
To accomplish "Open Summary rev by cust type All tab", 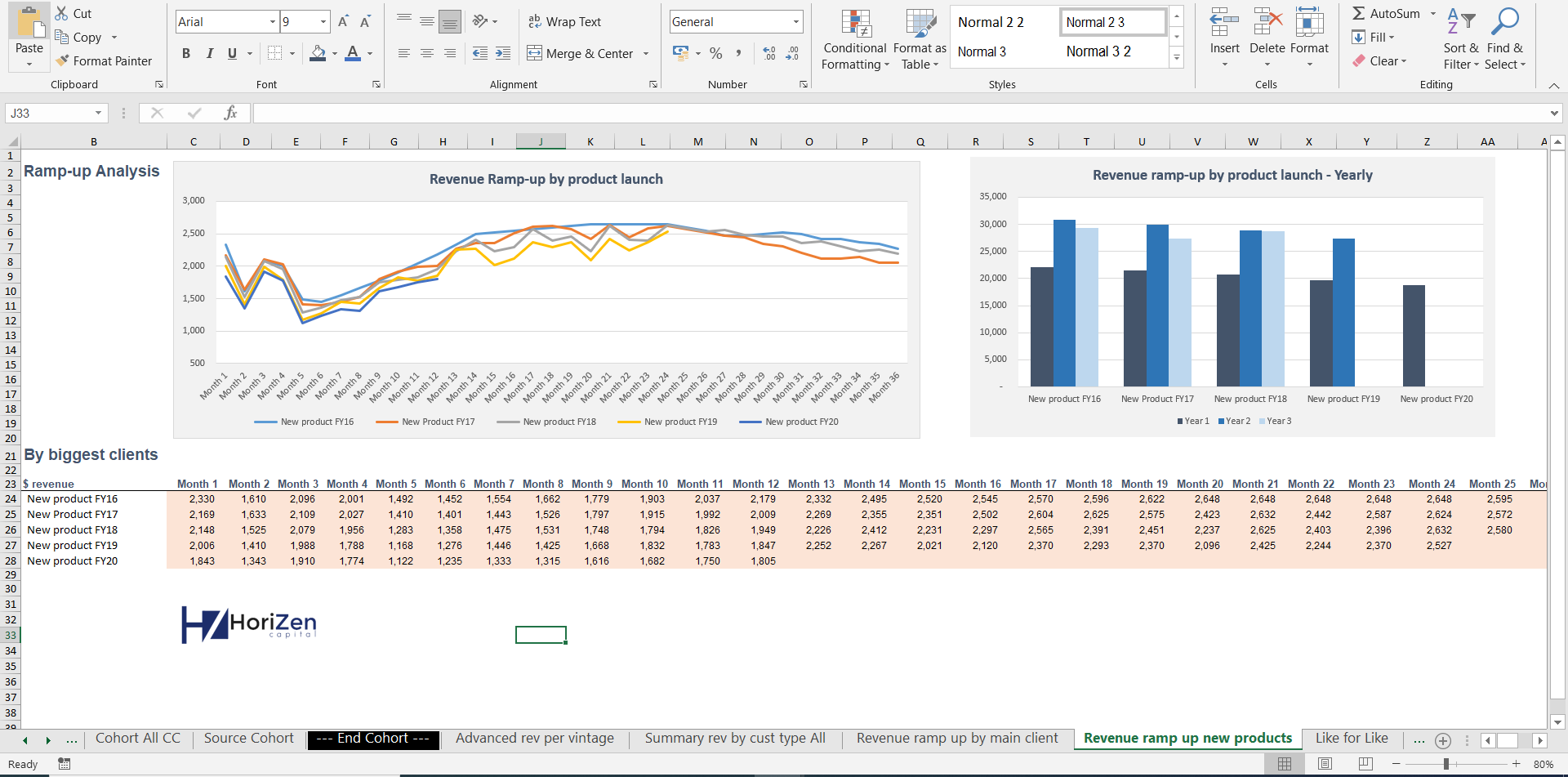I will click(x=735, y=739).
